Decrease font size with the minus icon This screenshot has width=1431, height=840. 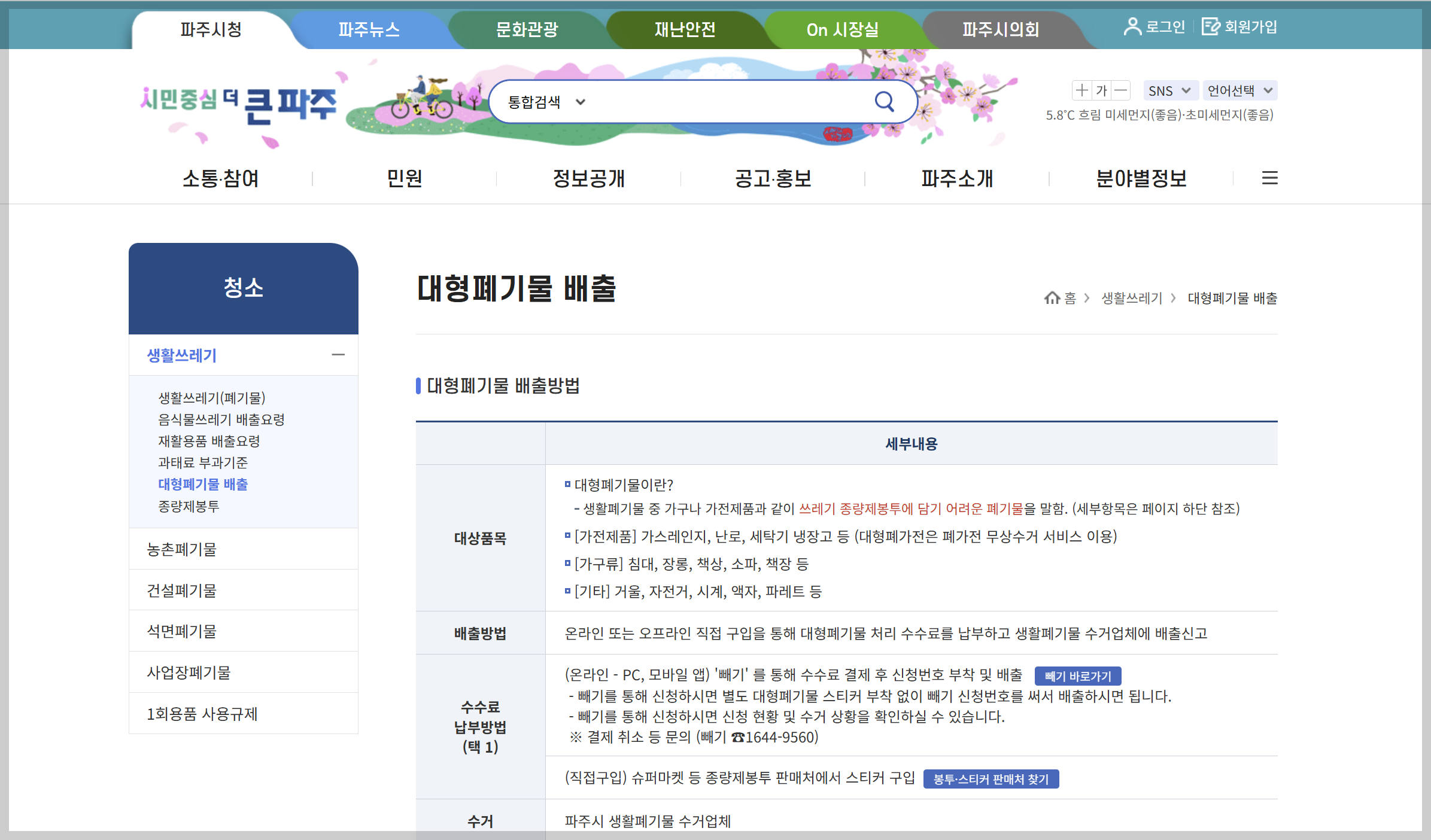[1120, 90]
